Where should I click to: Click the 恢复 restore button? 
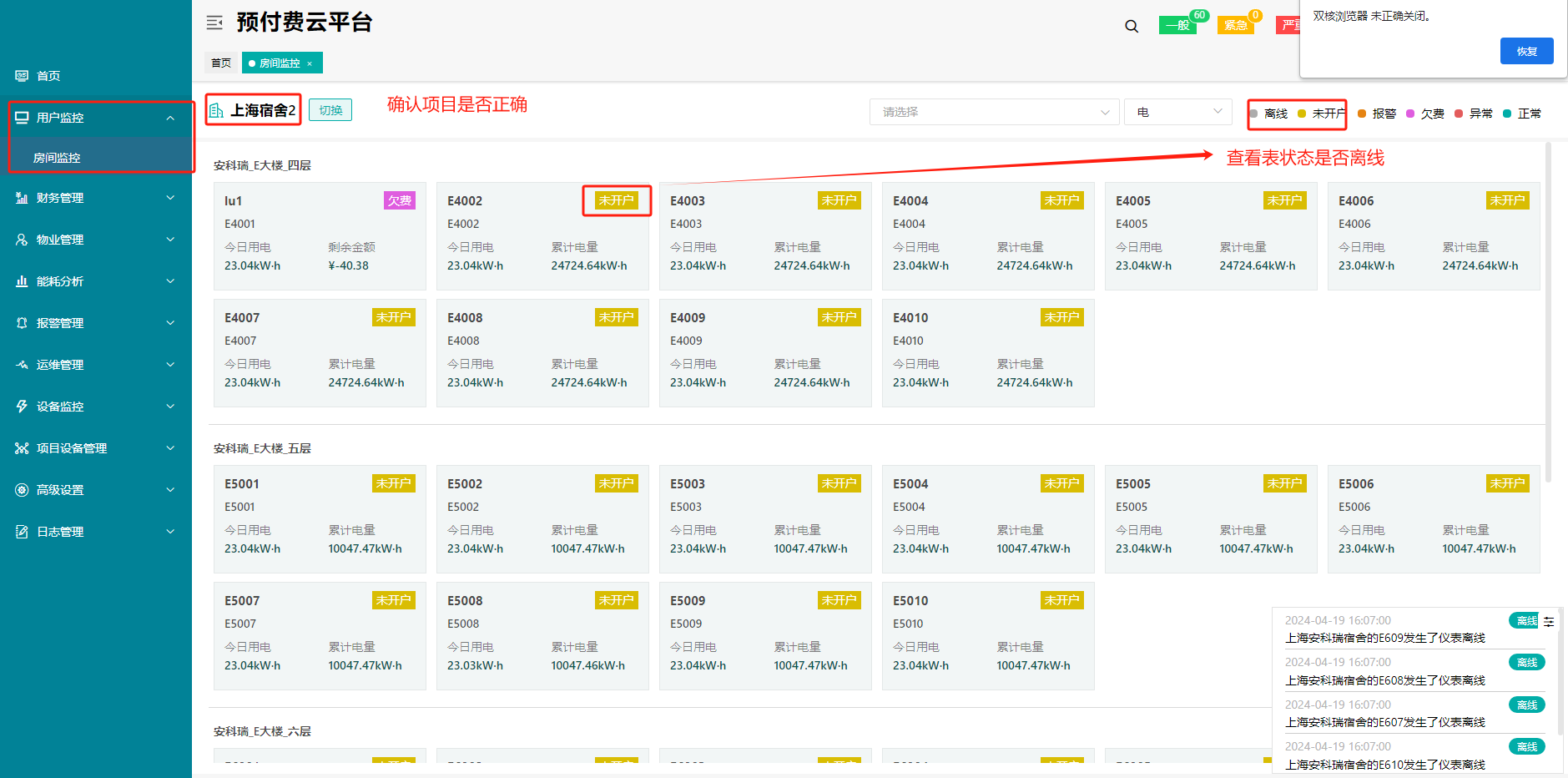(x=1526, y=51)
